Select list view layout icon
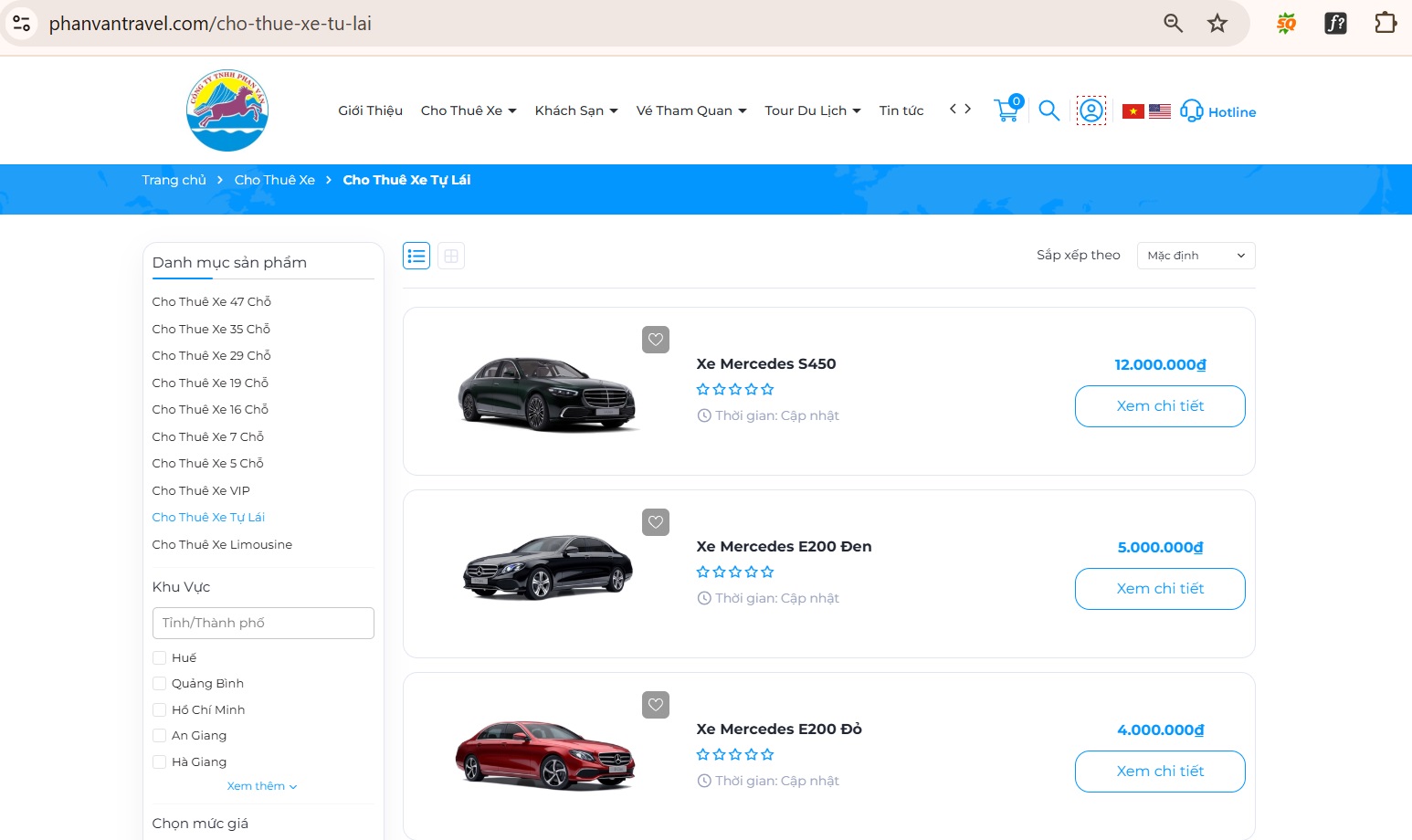This screenshot has width=1412, height=840. [416, 256]
